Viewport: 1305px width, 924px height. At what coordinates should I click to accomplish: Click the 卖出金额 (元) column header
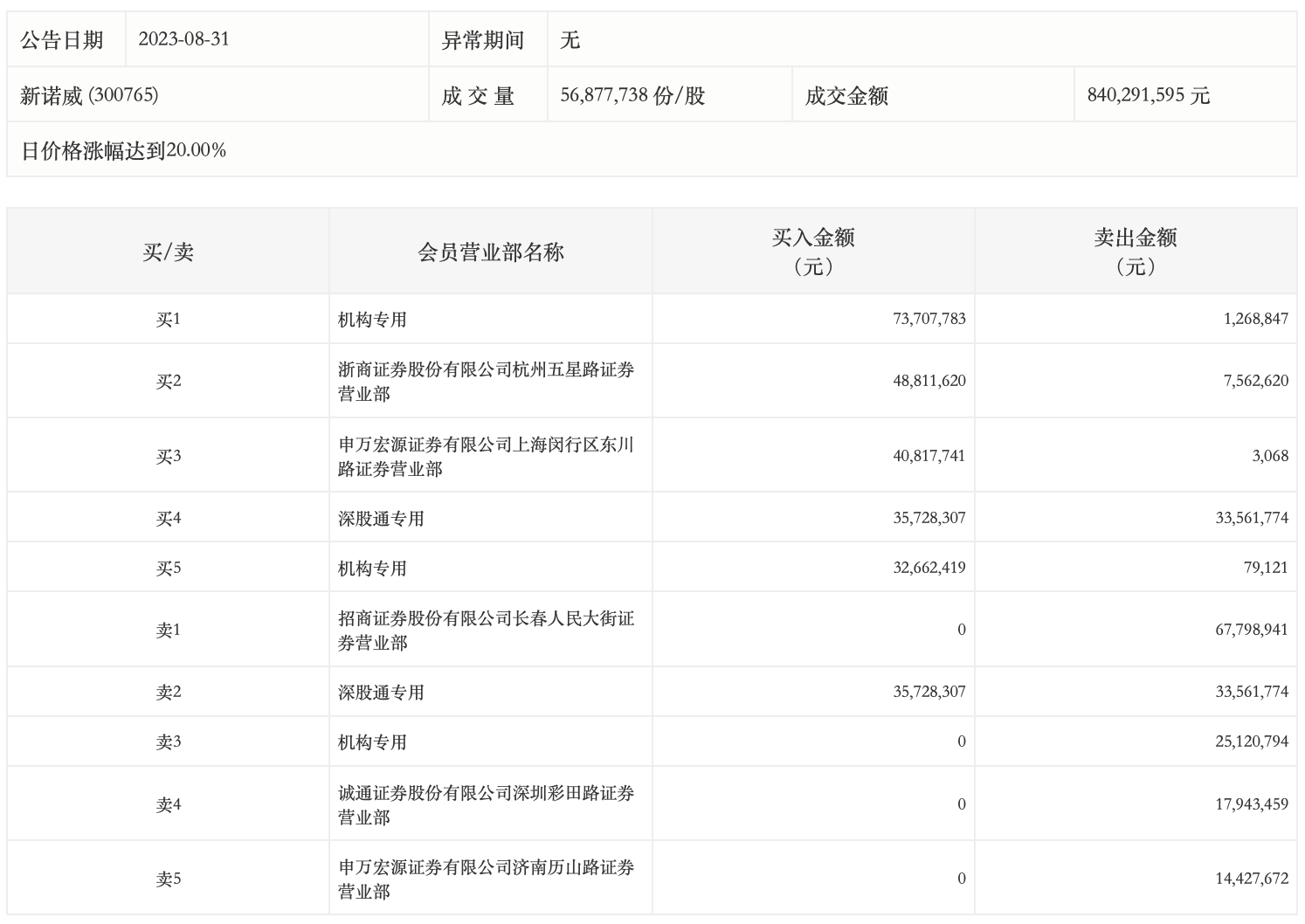click(1136, 252)
